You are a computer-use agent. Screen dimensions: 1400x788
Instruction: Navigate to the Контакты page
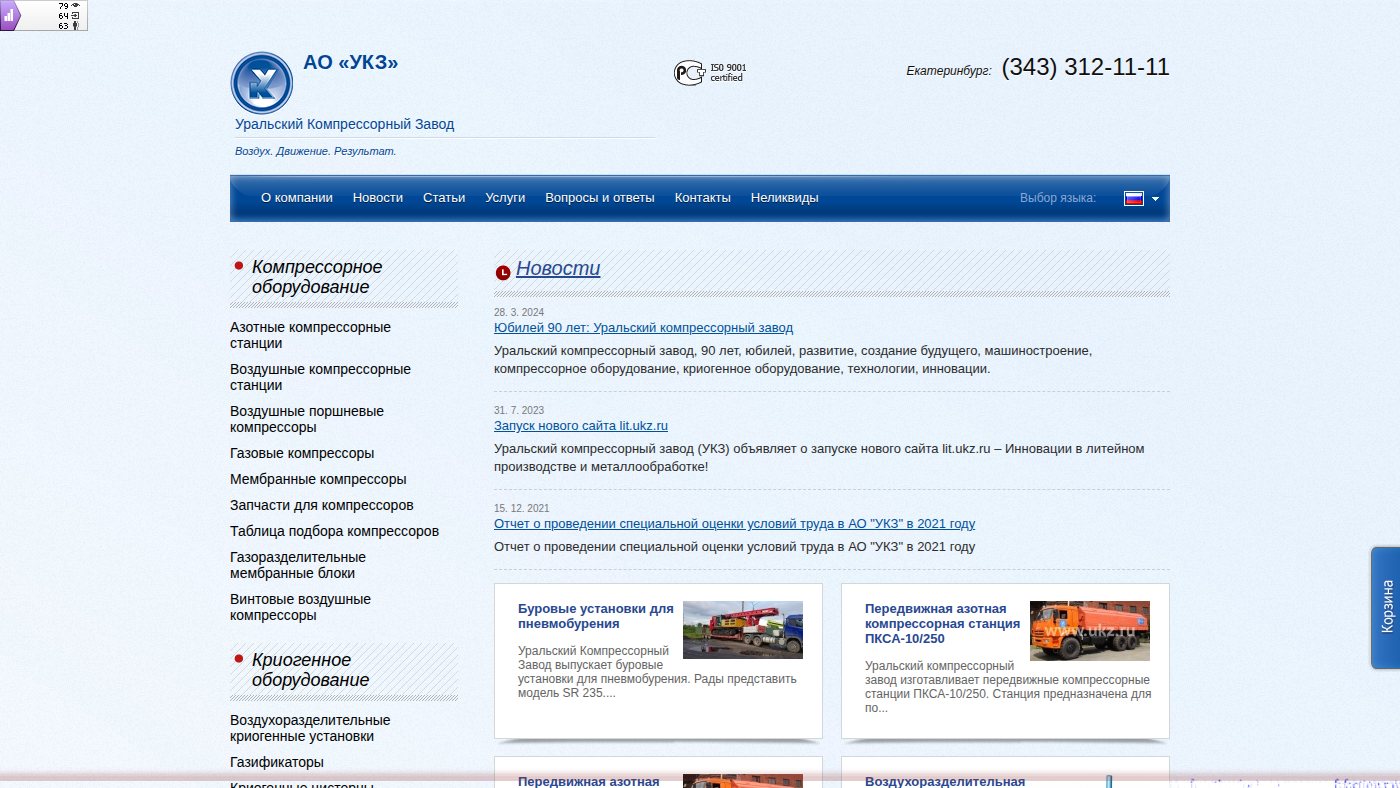(703, 198)
